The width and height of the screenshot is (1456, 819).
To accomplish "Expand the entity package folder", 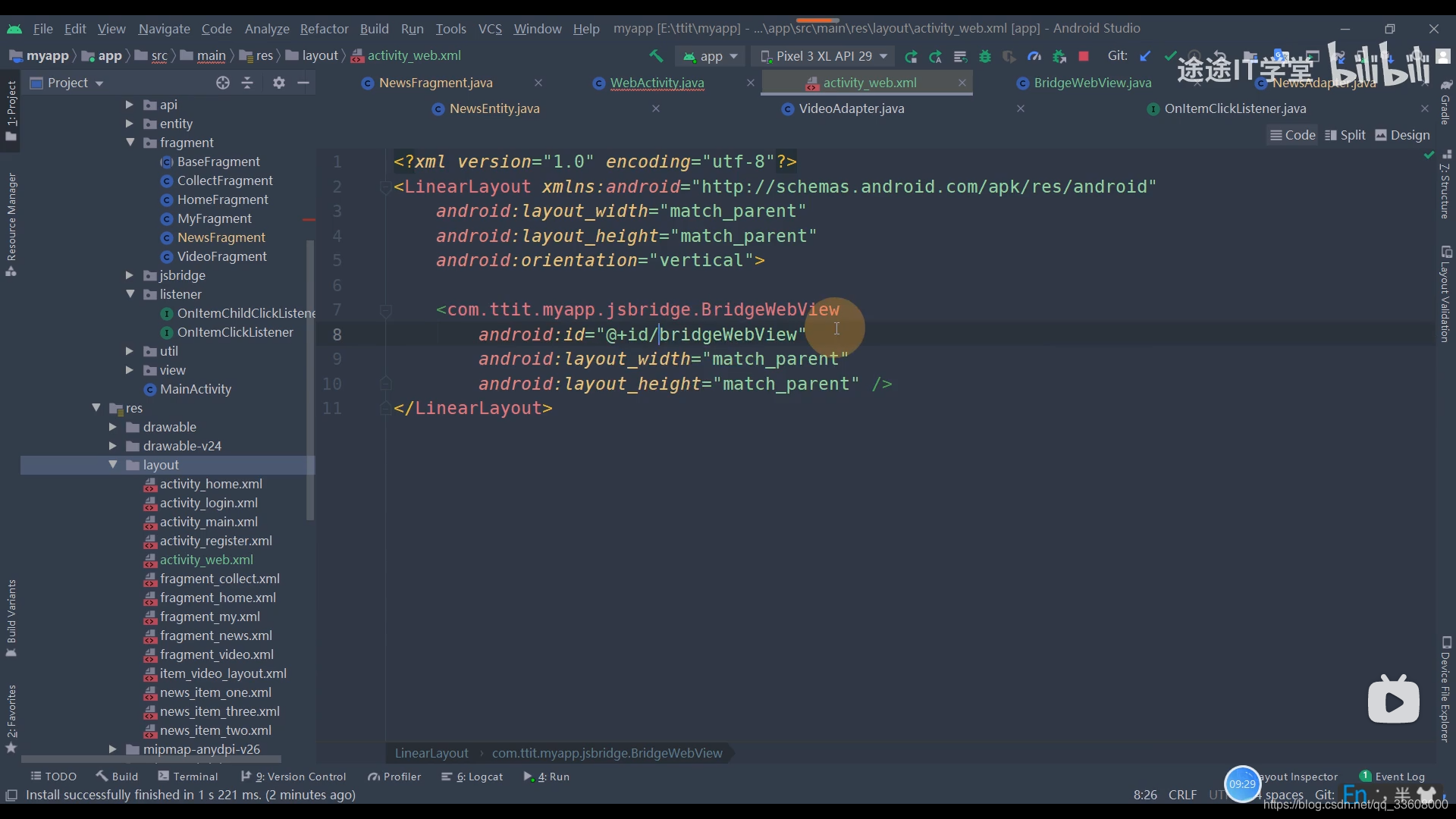I will [129, 124].
